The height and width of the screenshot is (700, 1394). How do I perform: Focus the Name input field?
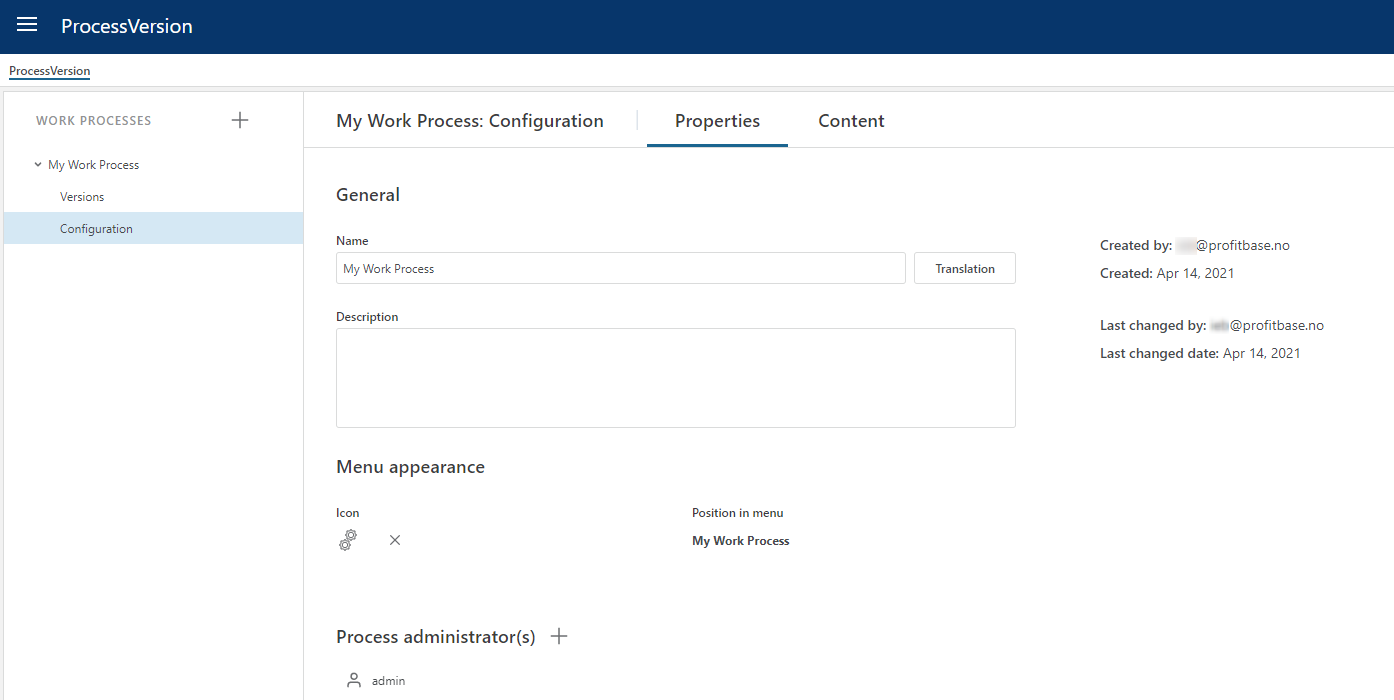pos(620,268)
